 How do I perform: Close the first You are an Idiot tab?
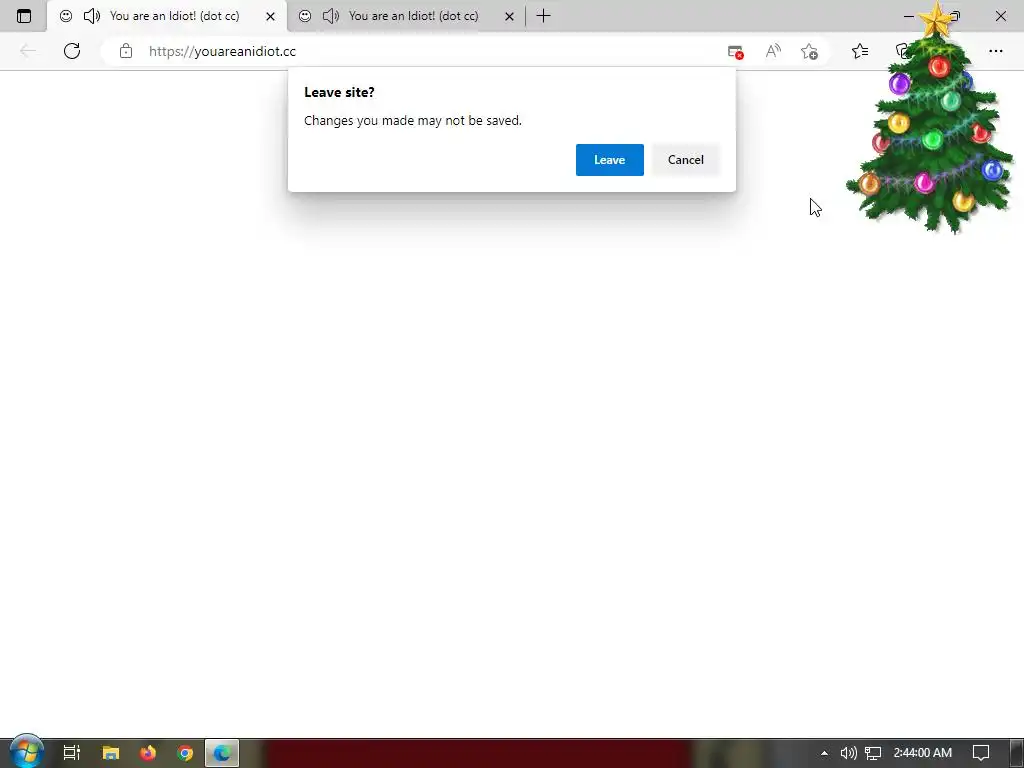[270, 16]
